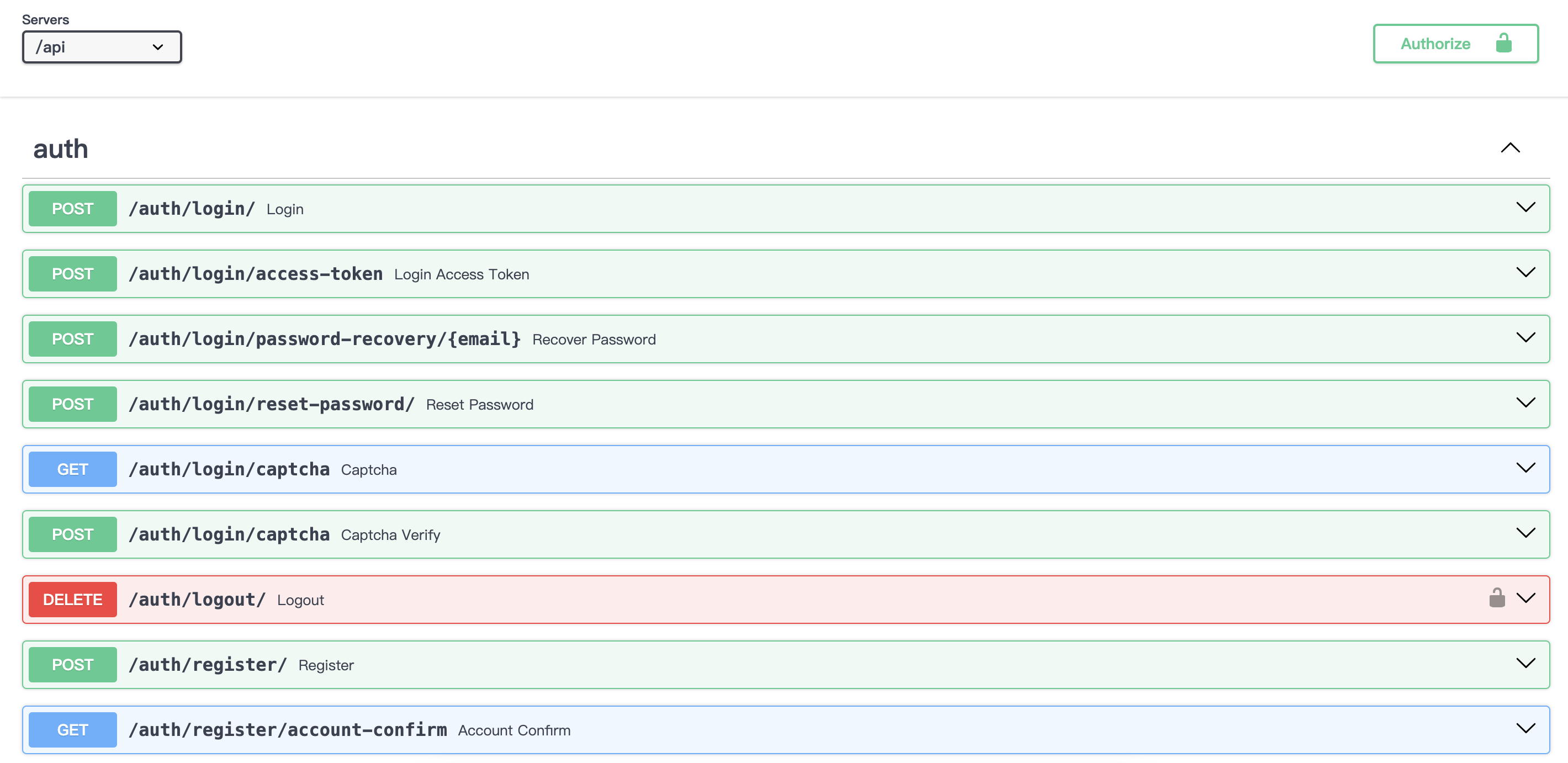The image size is (1568, 763).
Task: Click the DELETE method badge for logout
Action: (x=72, y=600)
